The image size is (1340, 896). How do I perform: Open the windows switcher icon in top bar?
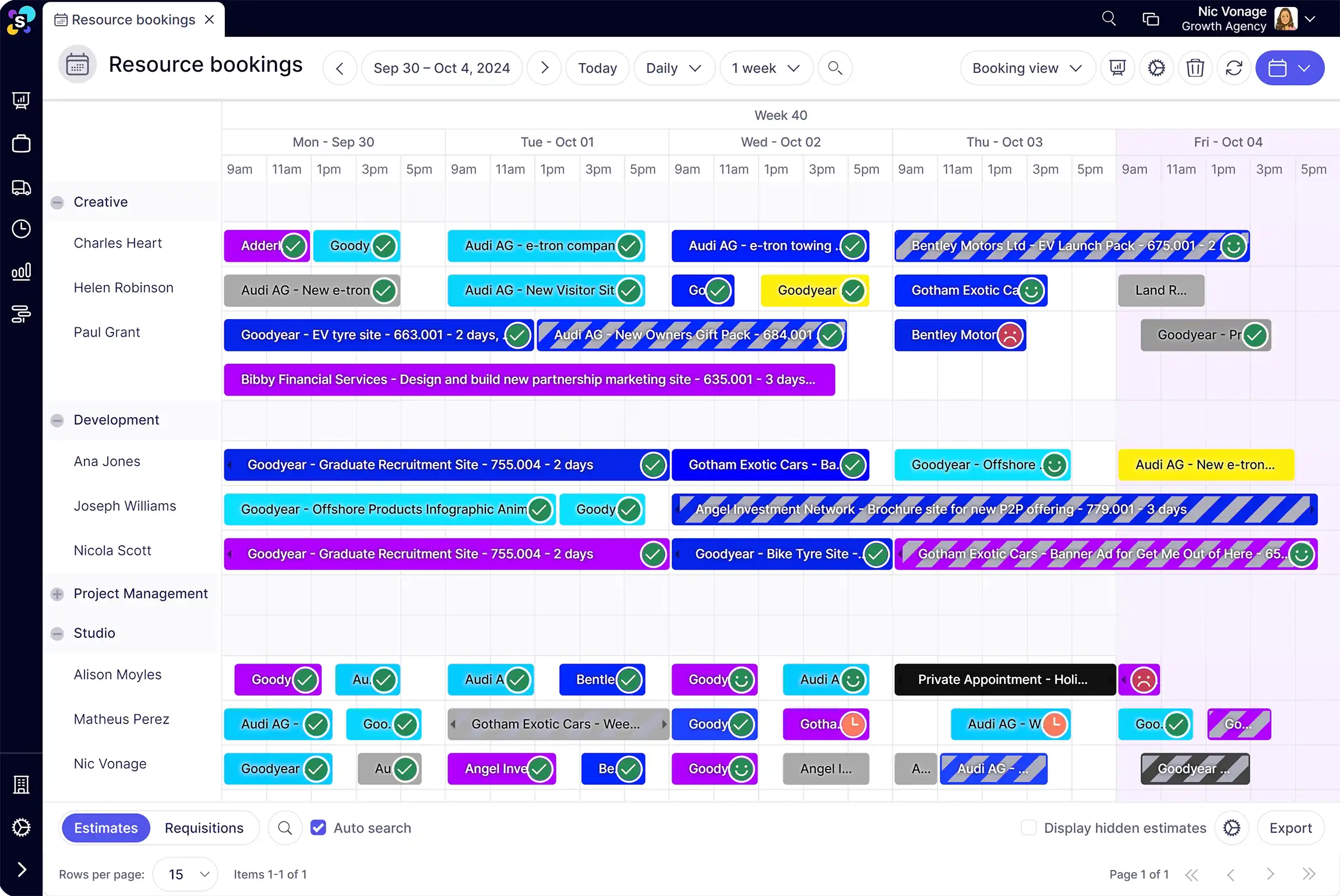pyautogui.click(x=1151, y=19)
